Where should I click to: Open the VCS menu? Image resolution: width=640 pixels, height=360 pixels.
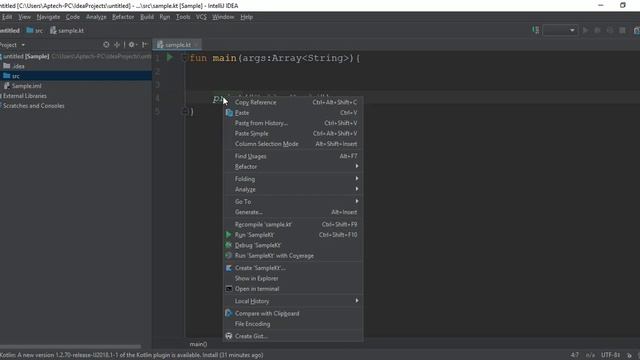201,17
